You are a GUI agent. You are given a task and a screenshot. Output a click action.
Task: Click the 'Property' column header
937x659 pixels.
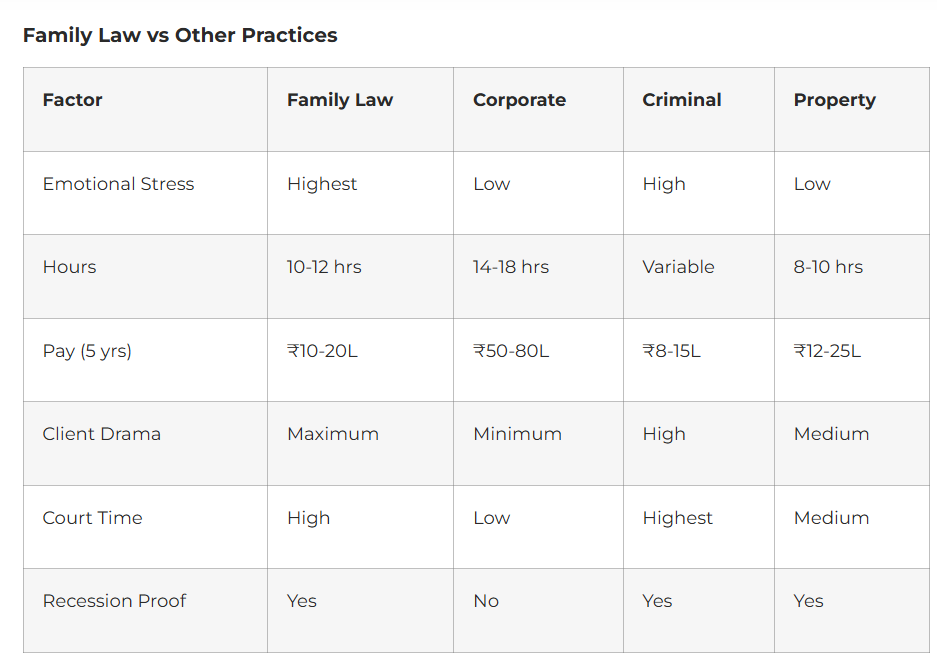coord(834,100)
